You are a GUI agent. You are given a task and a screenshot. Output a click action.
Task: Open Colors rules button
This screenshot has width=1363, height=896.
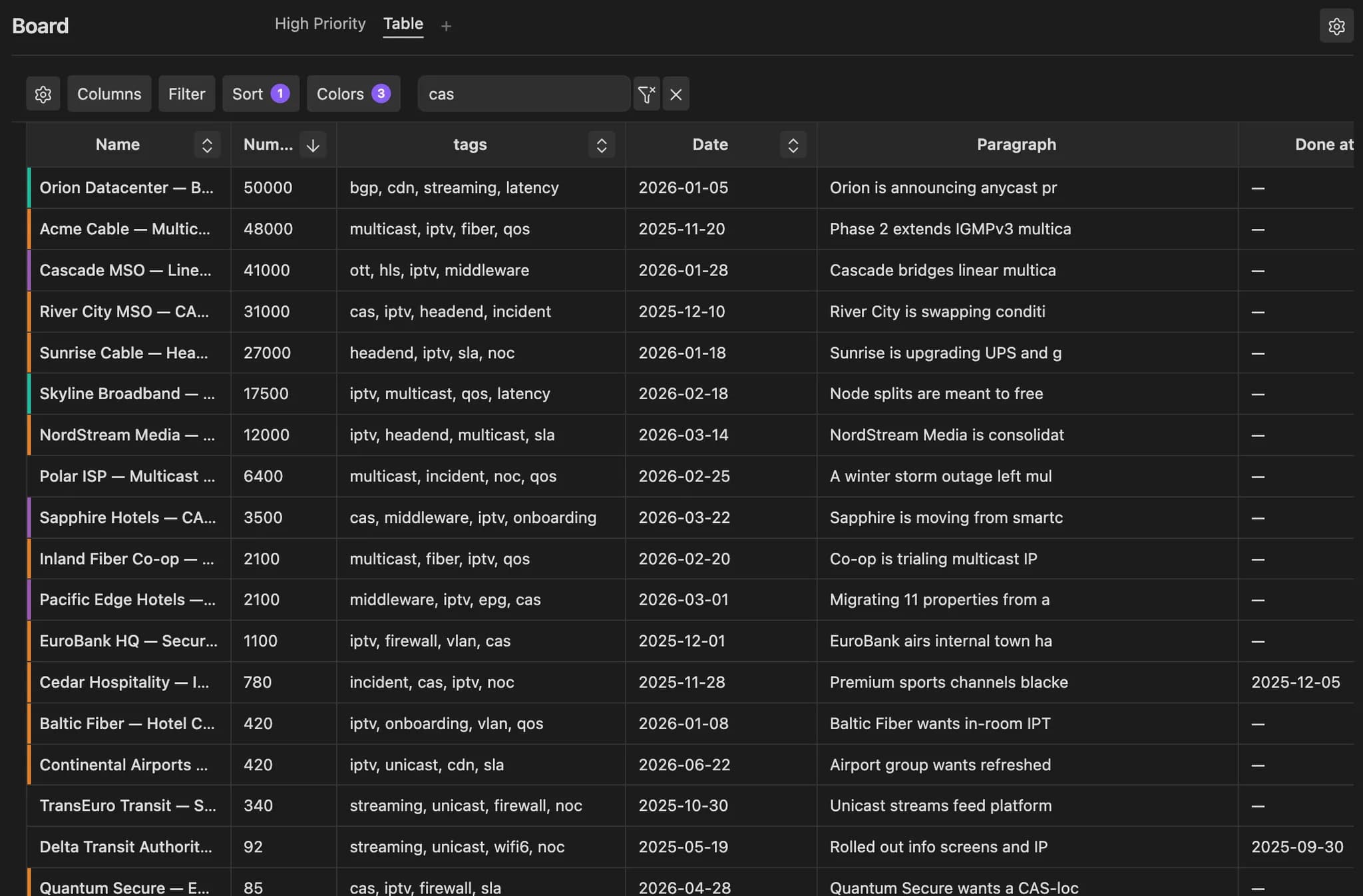coord(353,94)
